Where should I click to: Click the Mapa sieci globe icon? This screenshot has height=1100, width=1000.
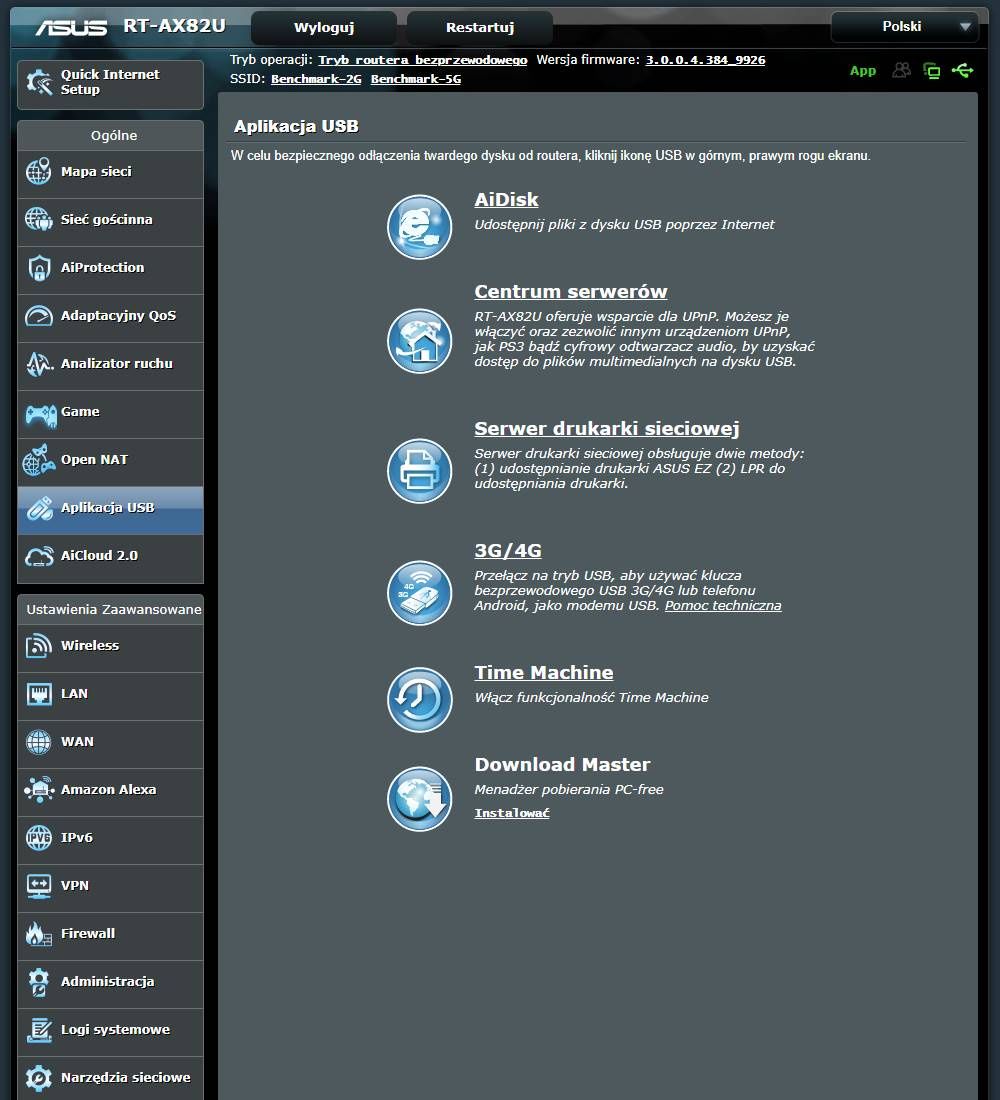pyautogui.click(x=39, y=172)
